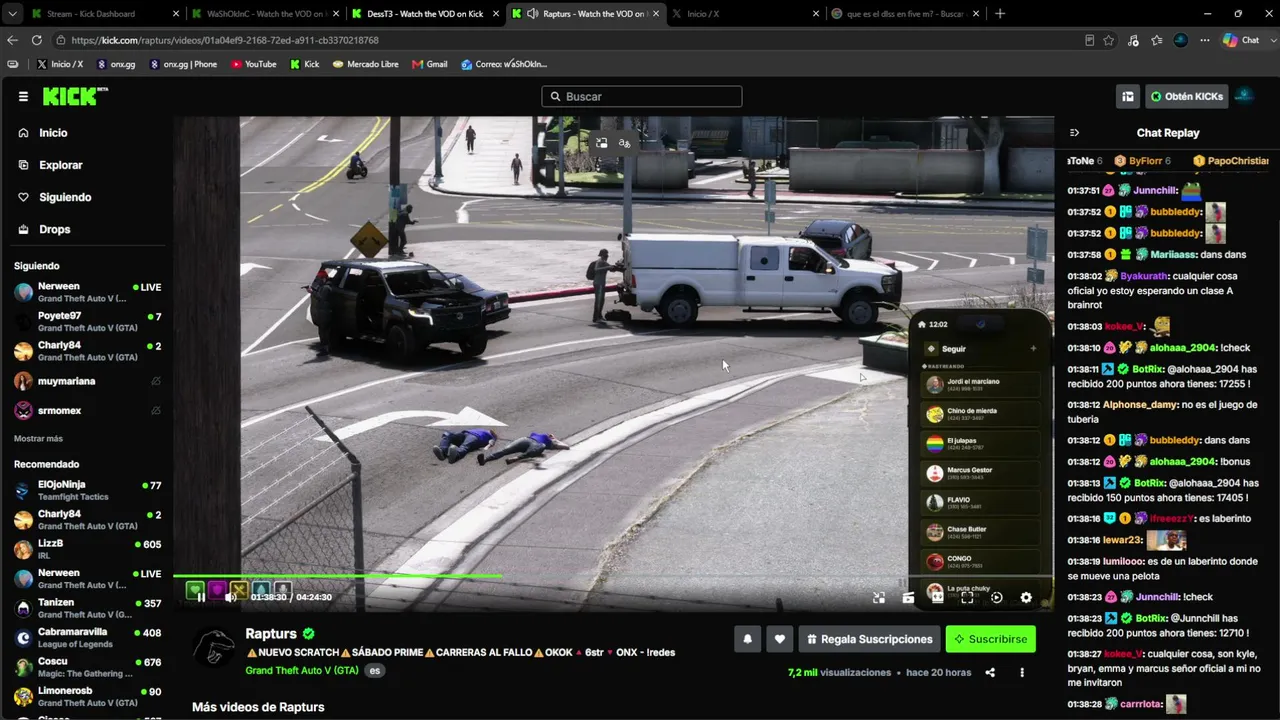Open a new browser tab
The width and height of the screenshot is (1280, 720).
click(1000, 14)
